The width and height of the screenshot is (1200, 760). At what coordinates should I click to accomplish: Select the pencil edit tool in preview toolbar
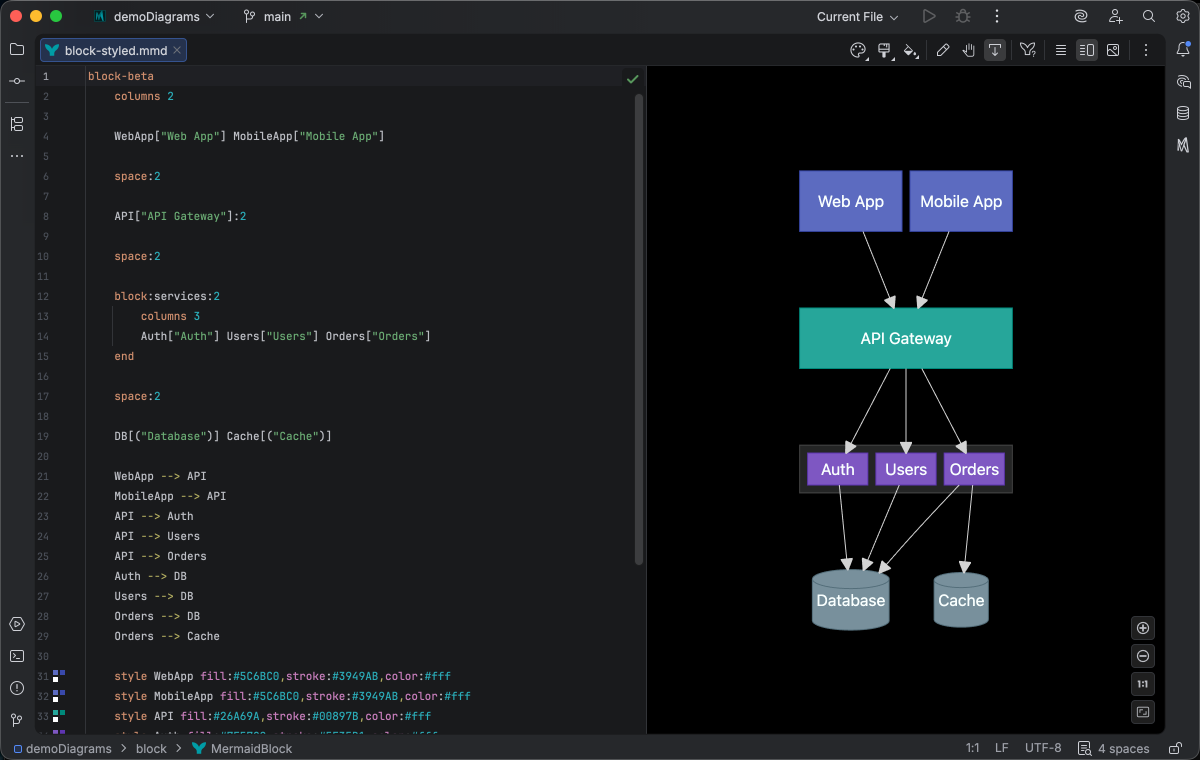[x=942, y=50]
